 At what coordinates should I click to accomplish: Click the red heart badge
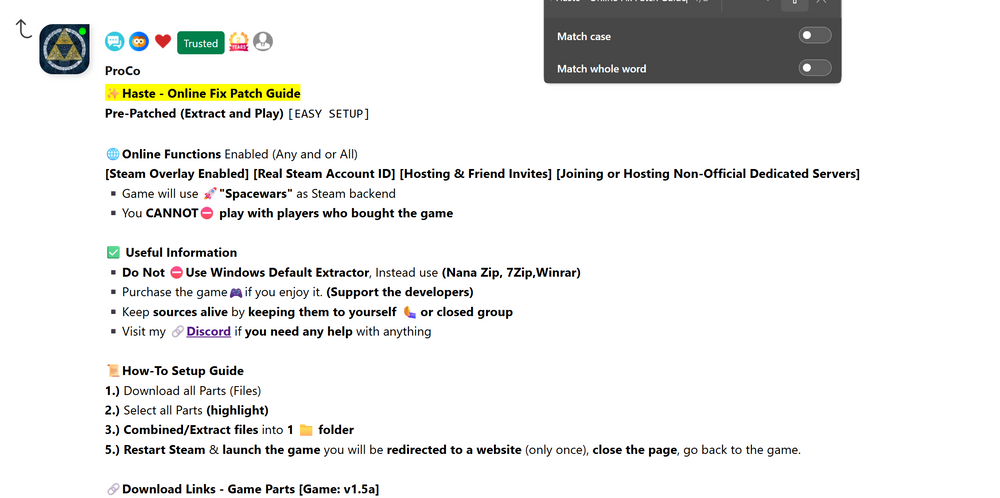click(x=163, y=42)
